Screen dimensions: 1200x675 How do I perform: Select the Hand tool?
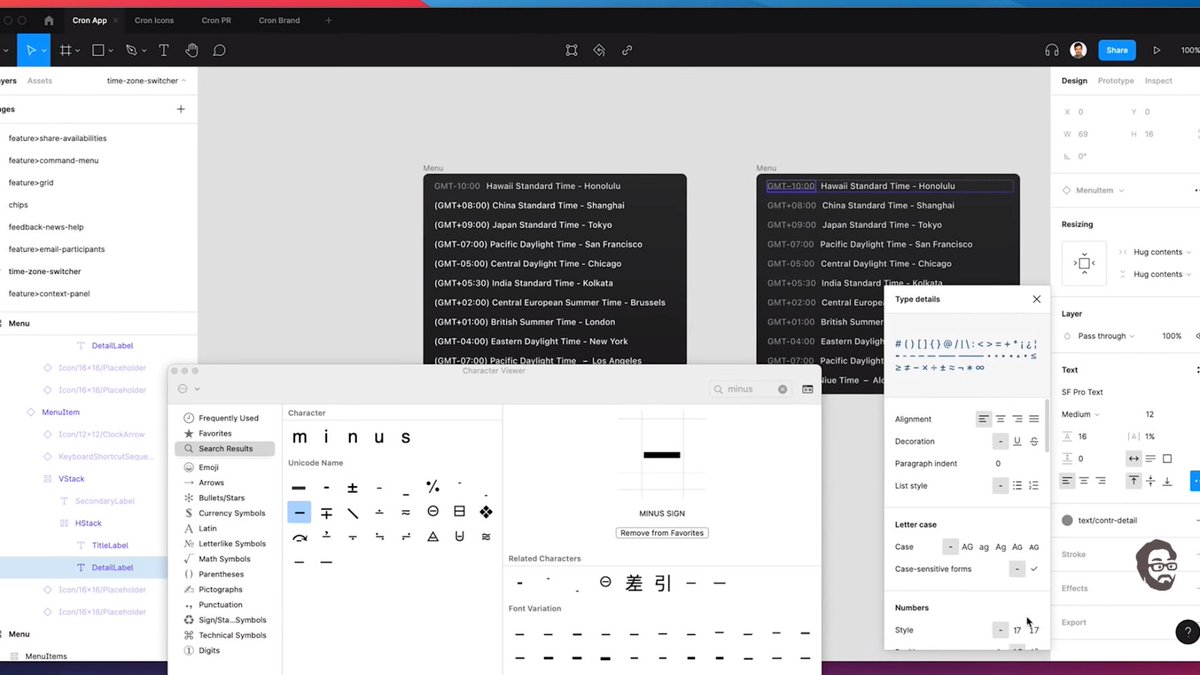click(192, 50)
